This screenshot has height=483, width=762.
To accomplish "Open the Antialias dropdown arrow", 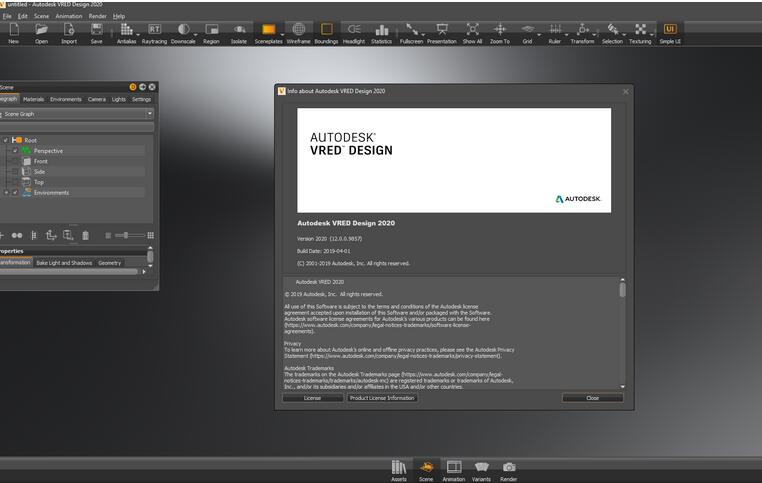I will 138,35.
